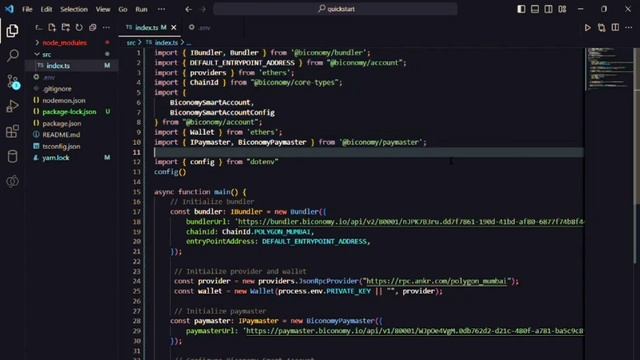640x360 pixels.
Task: Click the 'async function main()' line
Action: click(200, 192)
